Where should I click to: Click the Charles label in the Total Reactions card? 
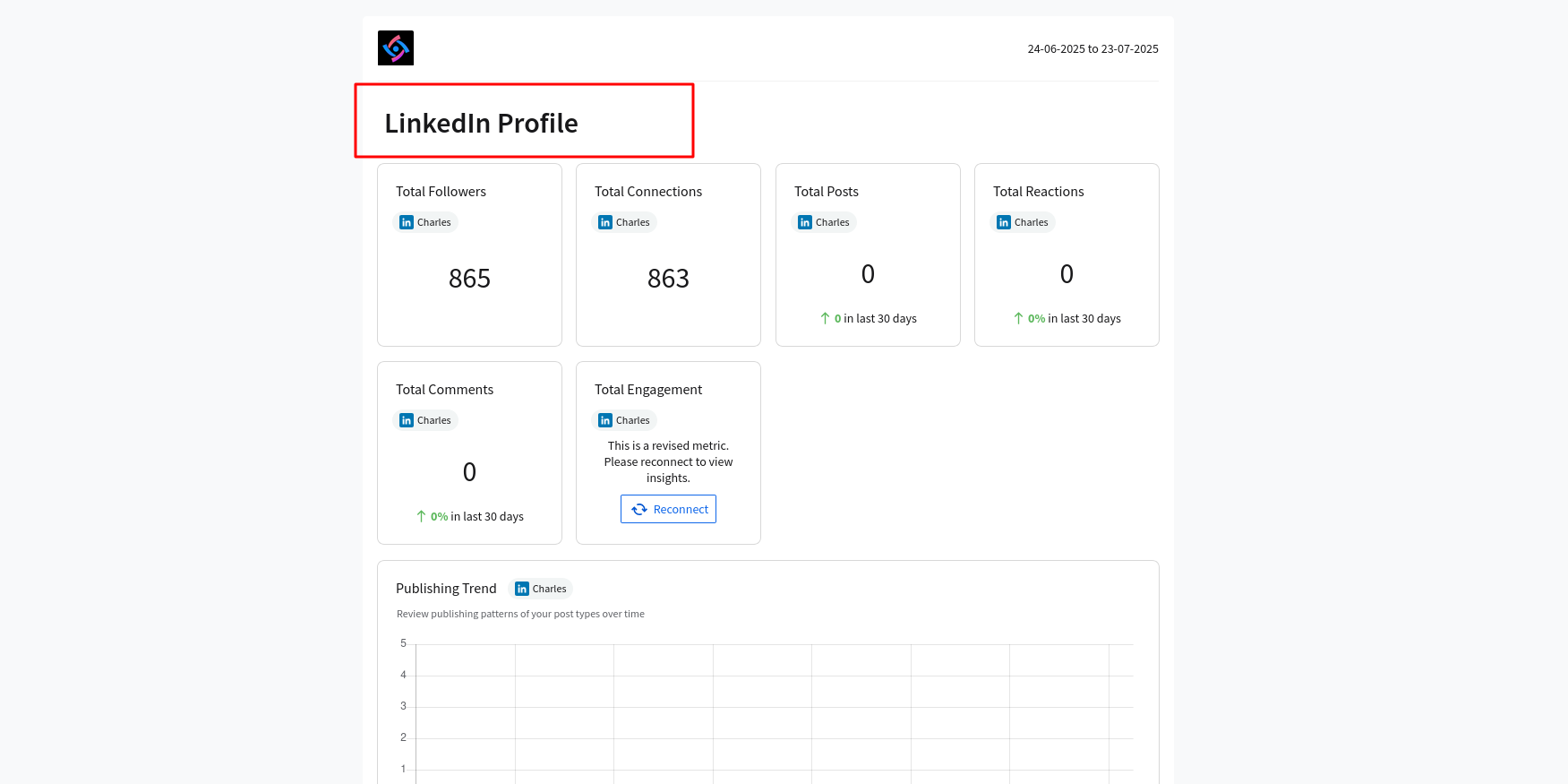[x=1032, y=222]
